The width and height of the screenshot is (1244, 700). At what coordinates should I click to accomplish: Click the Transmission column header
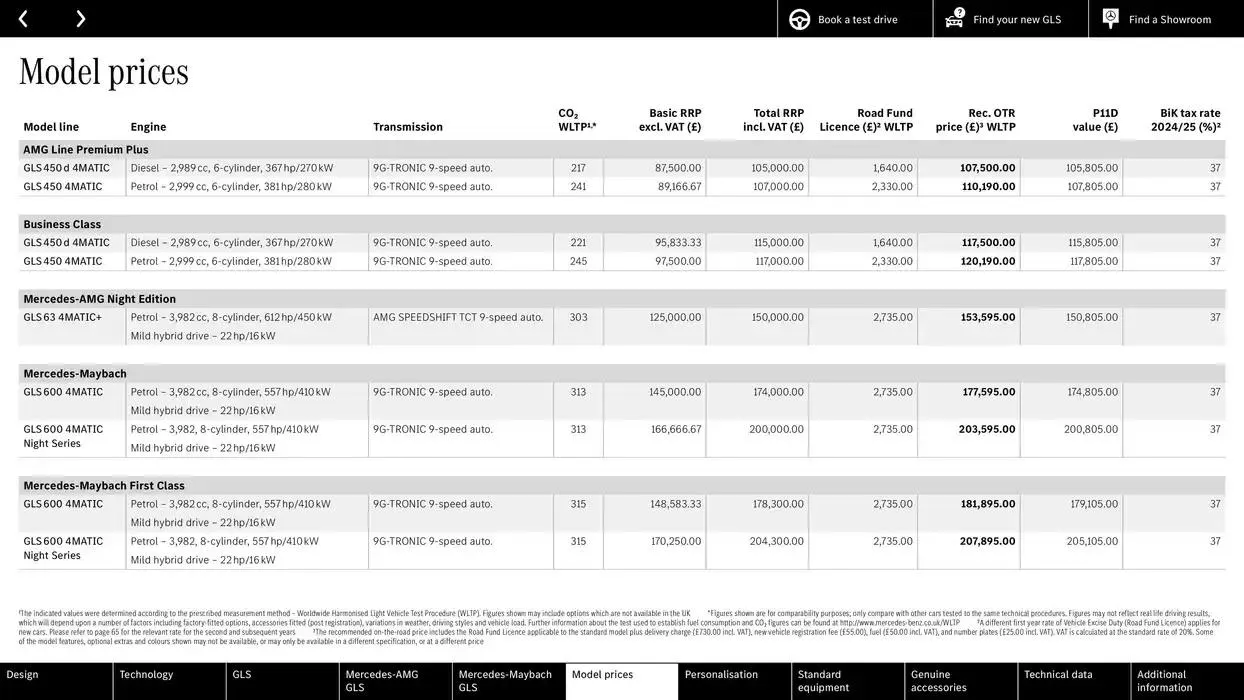(408, 127)
